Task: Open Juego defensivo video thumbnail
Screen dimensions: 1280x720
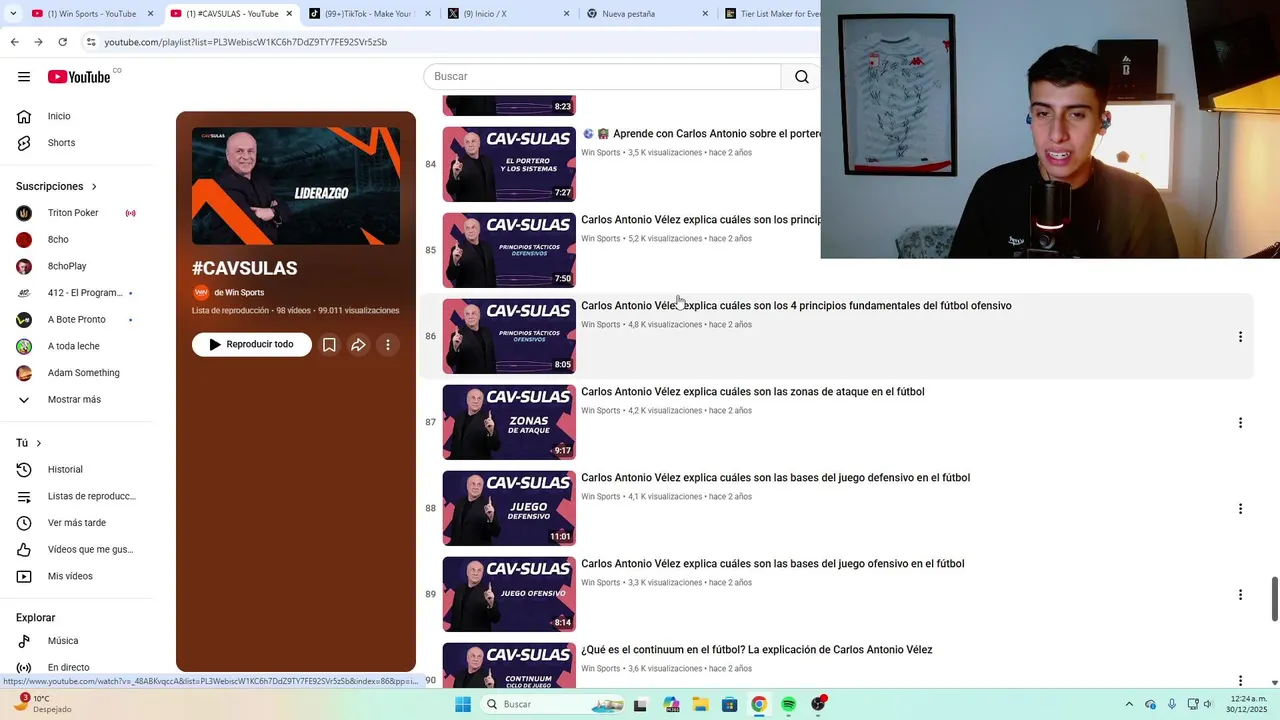Action: (x=509, y=508)
